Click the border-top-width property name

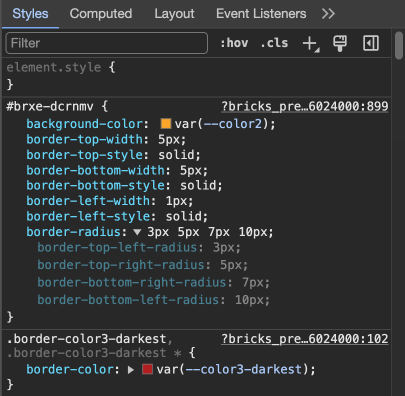point(85,139)
